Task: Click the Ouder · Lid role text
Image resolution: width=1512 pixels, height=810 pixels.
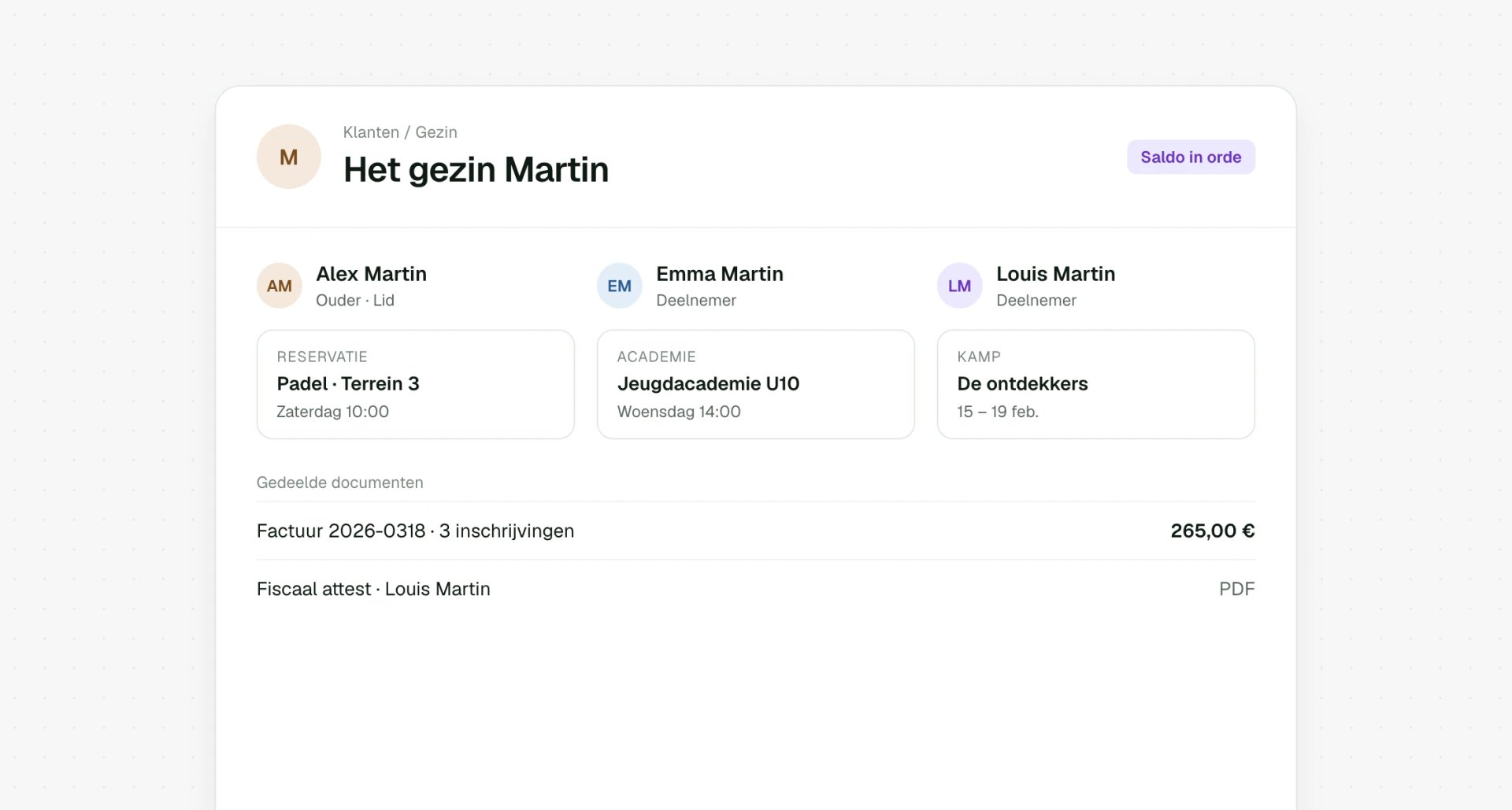Action: point(355,300)
